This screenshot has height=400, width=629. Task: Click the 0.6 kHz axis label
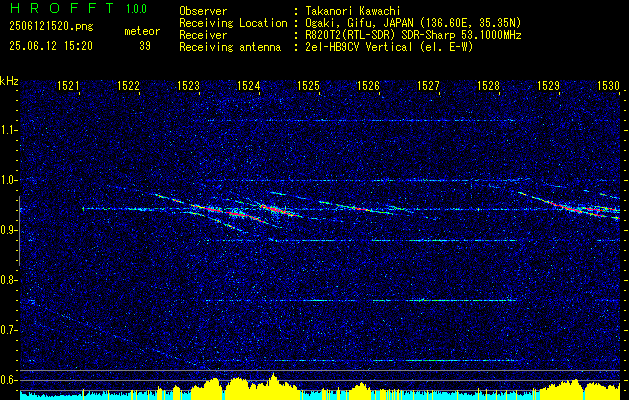tap(7, 380)
